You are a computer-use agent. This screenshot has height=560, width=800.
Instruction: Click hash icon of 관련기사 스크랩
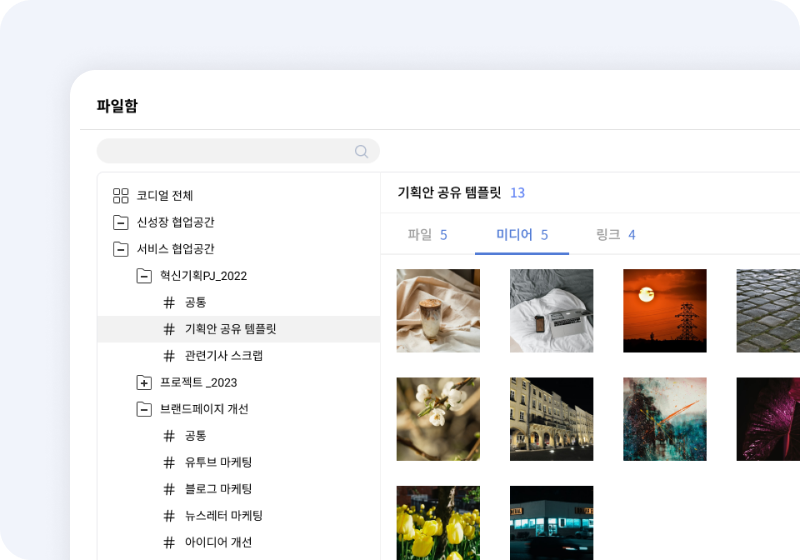pyautogui.click(x=169, y=356)
